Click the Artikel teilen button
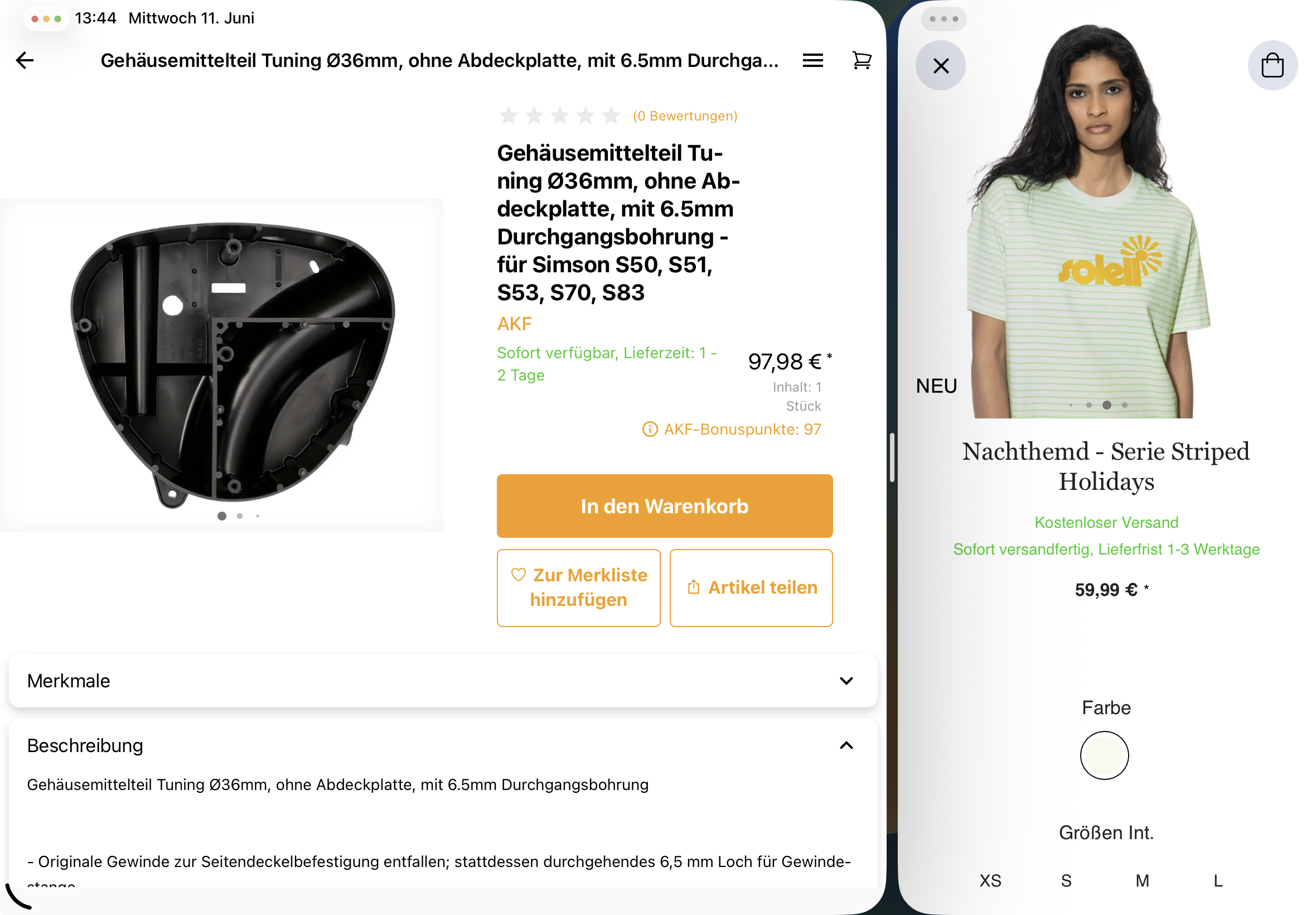This screenshot has height=915, width=1316. point(751,587)
